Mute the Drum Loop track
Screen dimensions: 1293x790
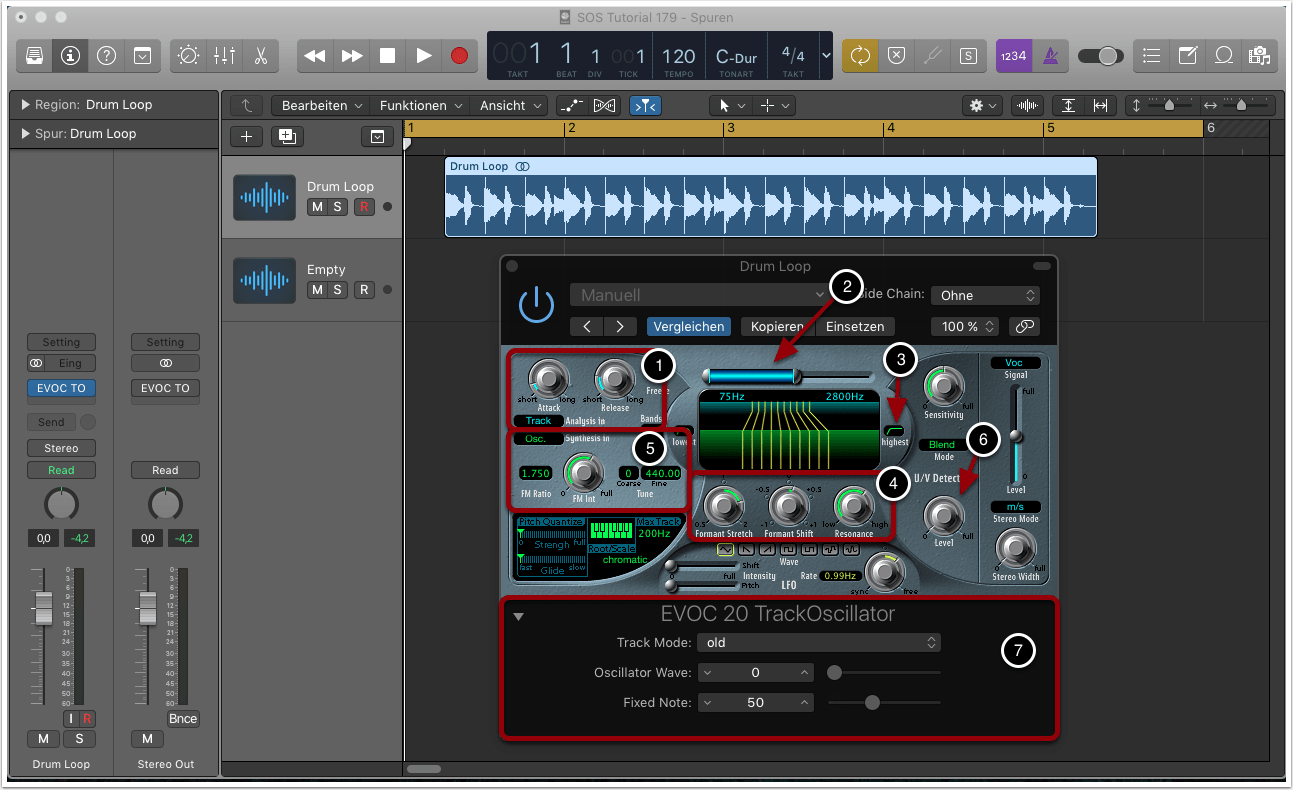pyautogui.click(x=317, y=207)
